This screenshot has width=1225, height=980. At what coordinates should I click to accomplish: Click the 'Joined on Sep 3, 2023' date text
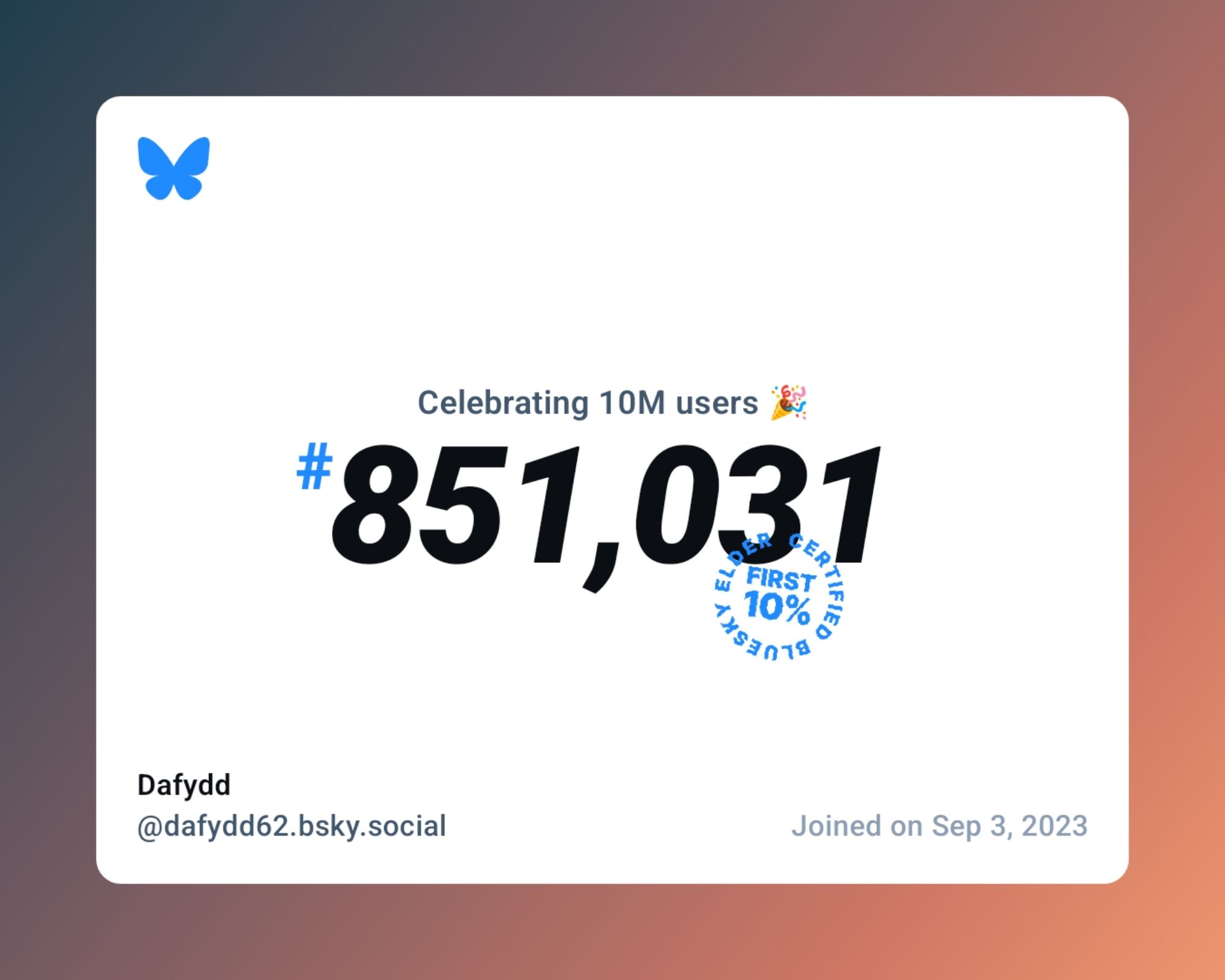click(939, 825)
